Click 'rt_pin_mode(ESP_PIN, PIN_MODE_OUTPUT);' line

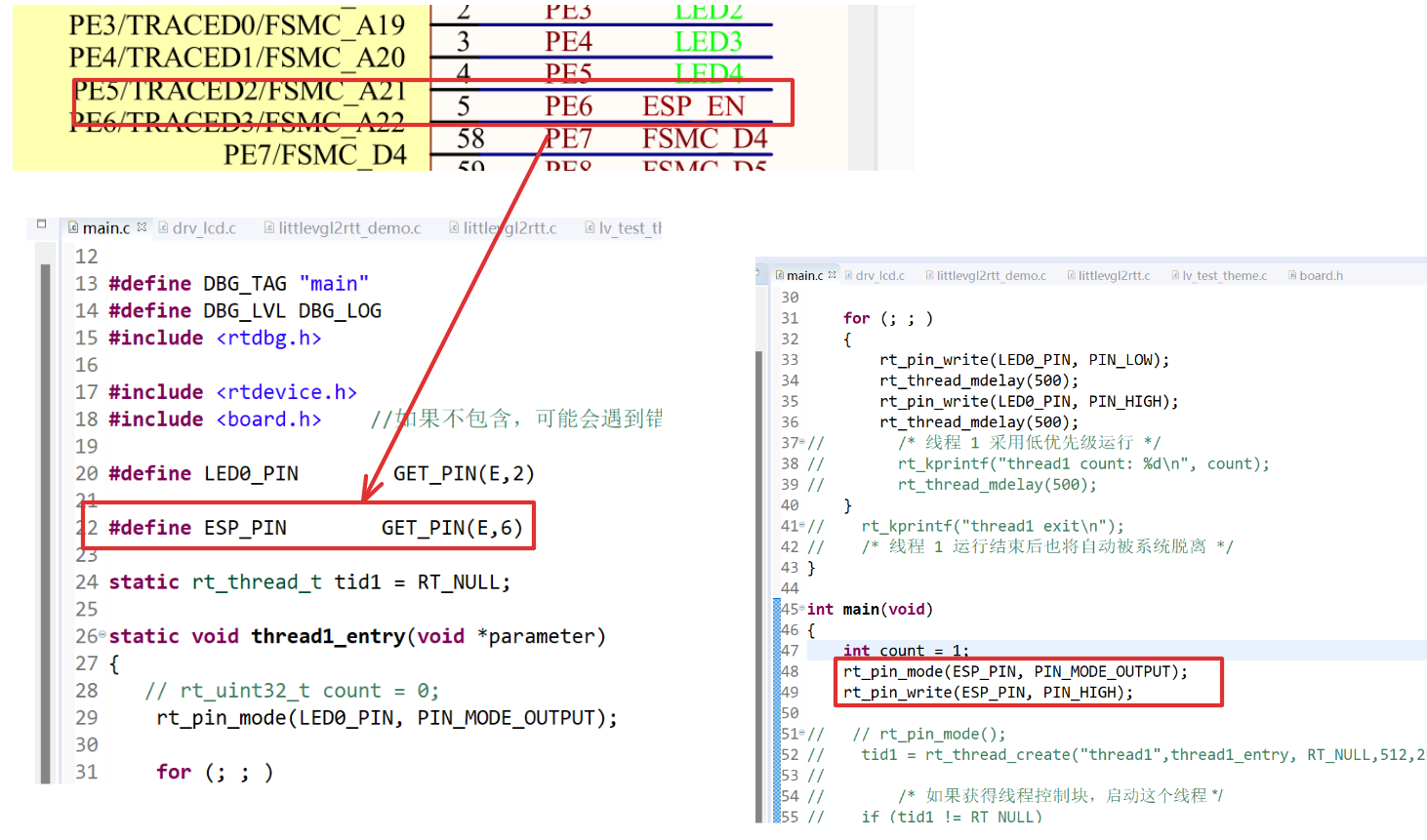coord(1015,671)
